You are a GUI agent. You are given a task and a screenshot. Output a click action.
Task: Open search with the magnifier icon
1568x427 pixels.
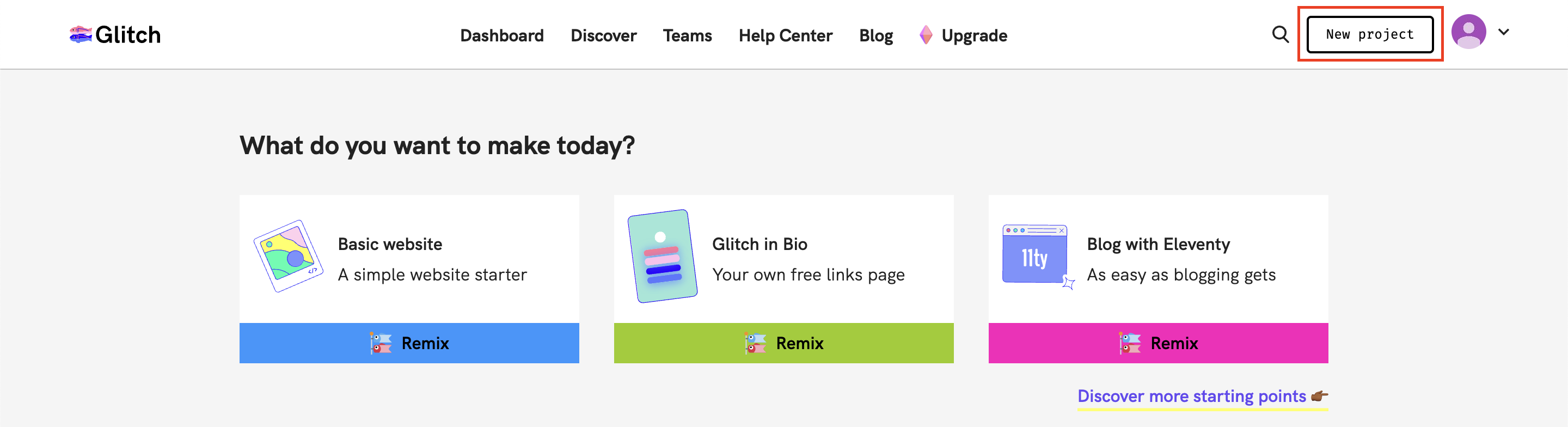coord(1280,35)
